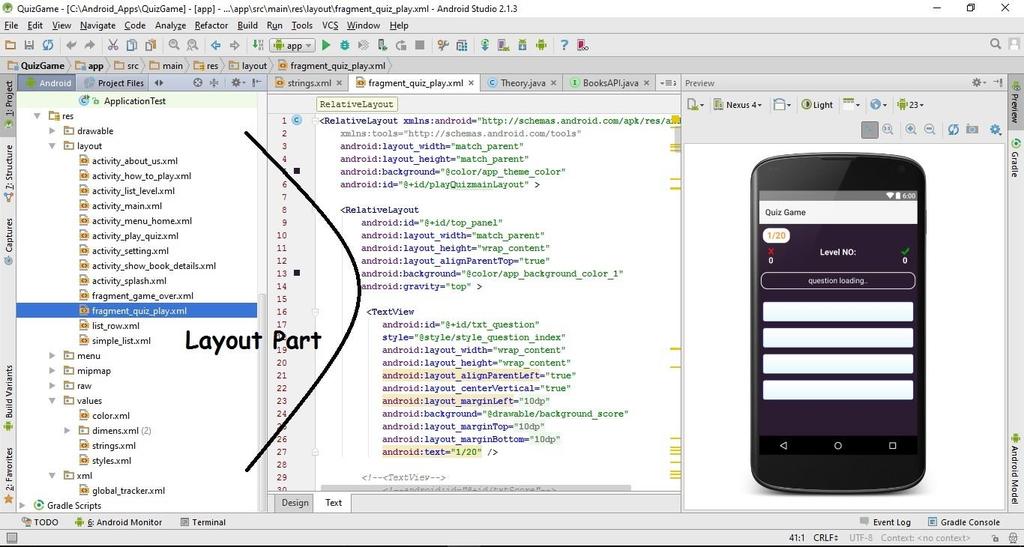The width and height of the screenshot is (1024, 547).
Task: Toggle the Build Variants tool window
Action: [8, 397]
